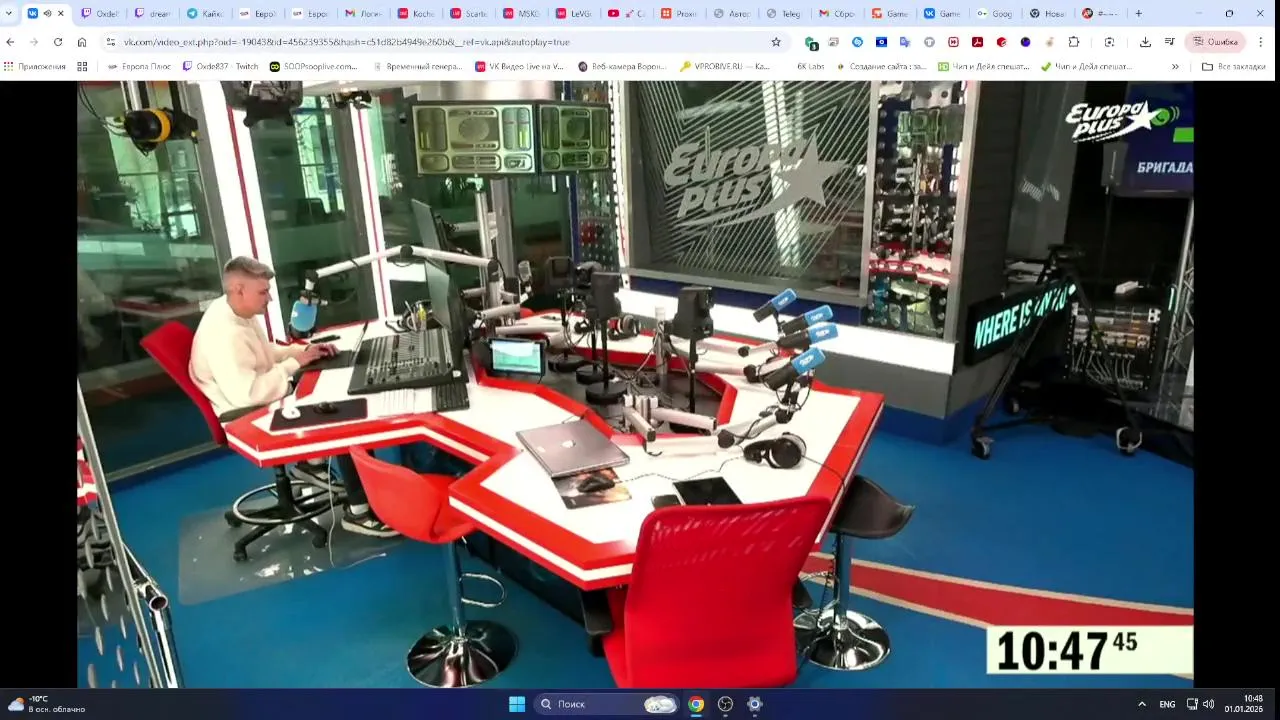Click the green shield extension with badge
The width and height of the screenshot is (1280, 720).
[811, 43]
